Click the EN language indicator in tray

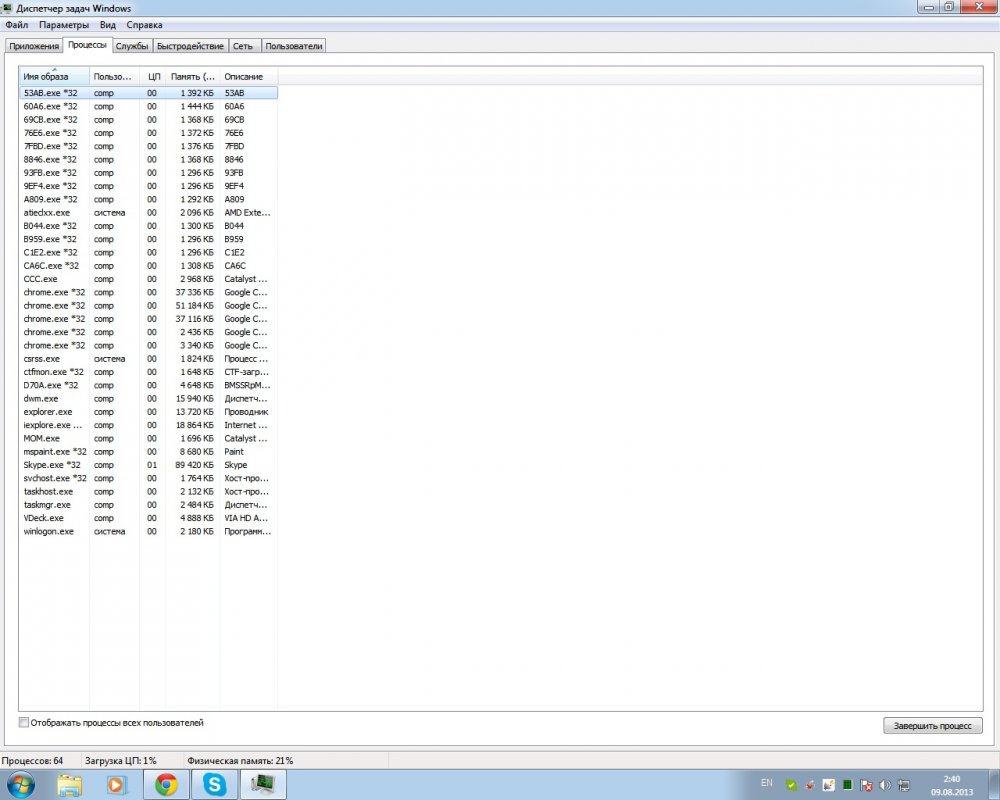click(766, 782)
